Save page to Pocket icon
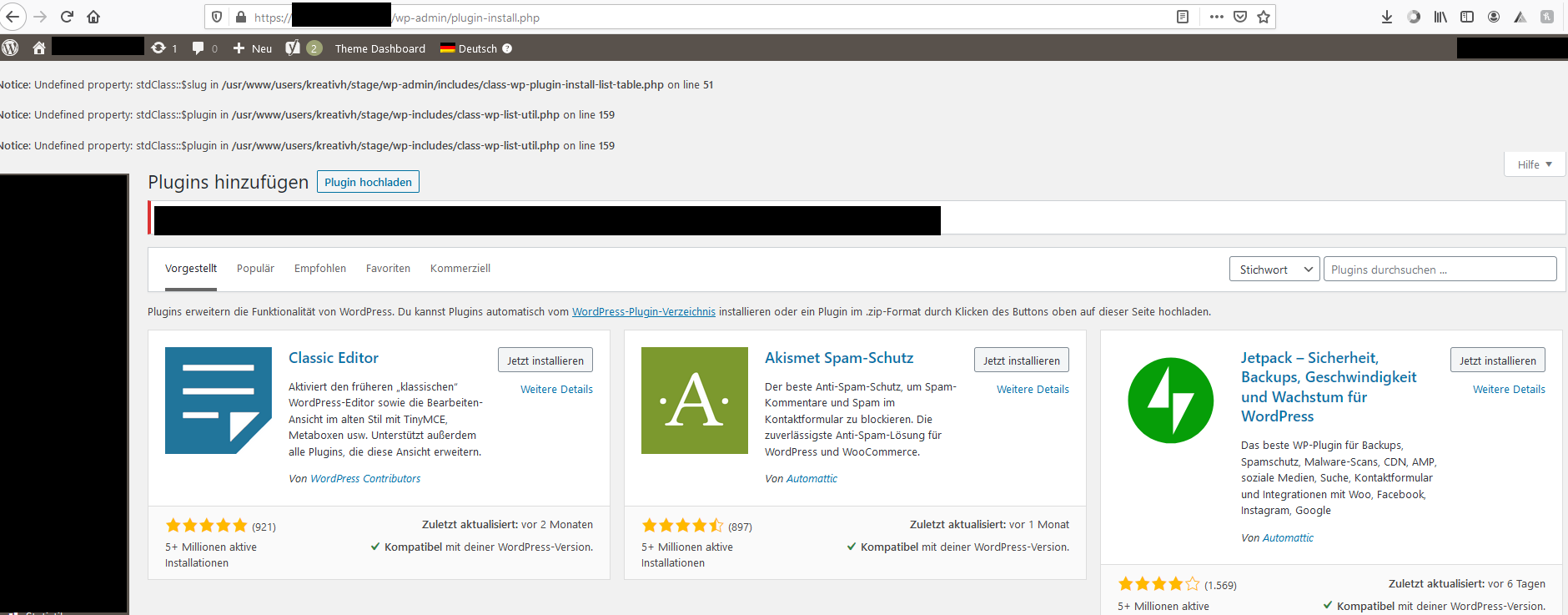This screenshot has height=615, width=1568. 1240,17
